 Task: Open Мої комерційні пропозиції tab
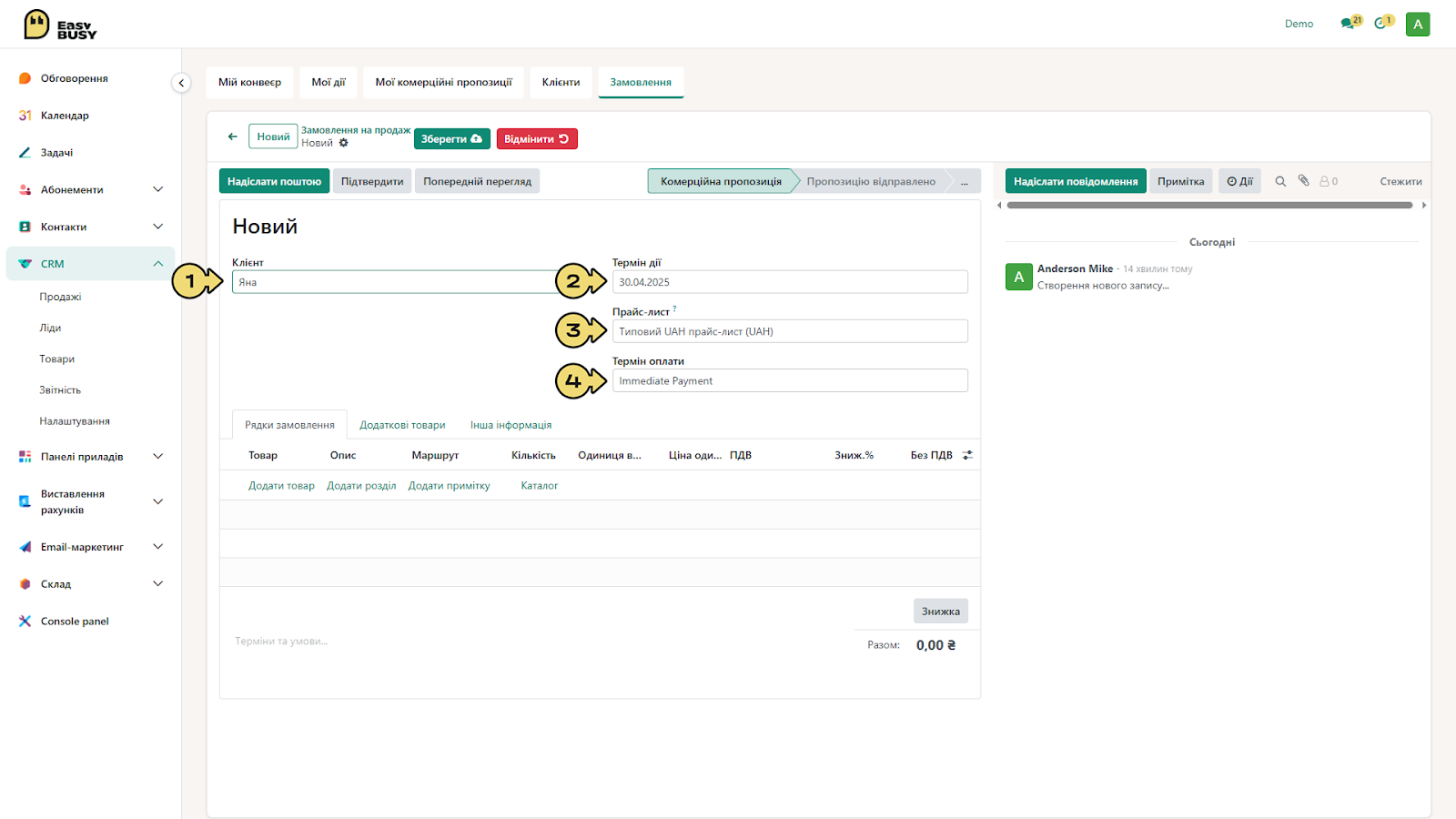[x=444, y=82]
